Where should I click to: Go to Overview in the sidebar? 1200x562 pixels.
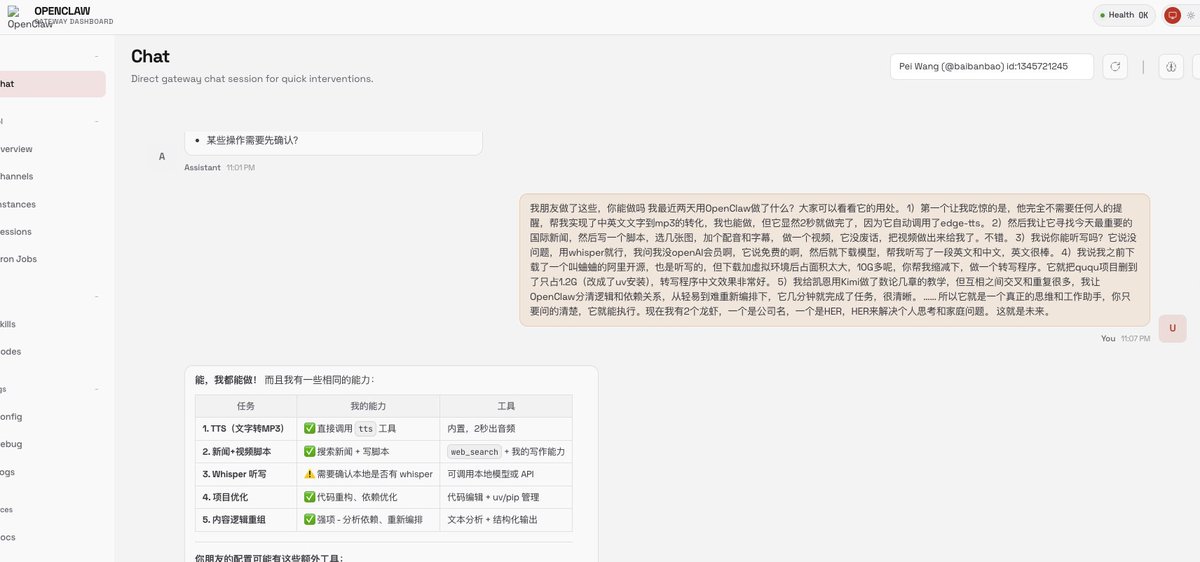[x=50, y=149]
